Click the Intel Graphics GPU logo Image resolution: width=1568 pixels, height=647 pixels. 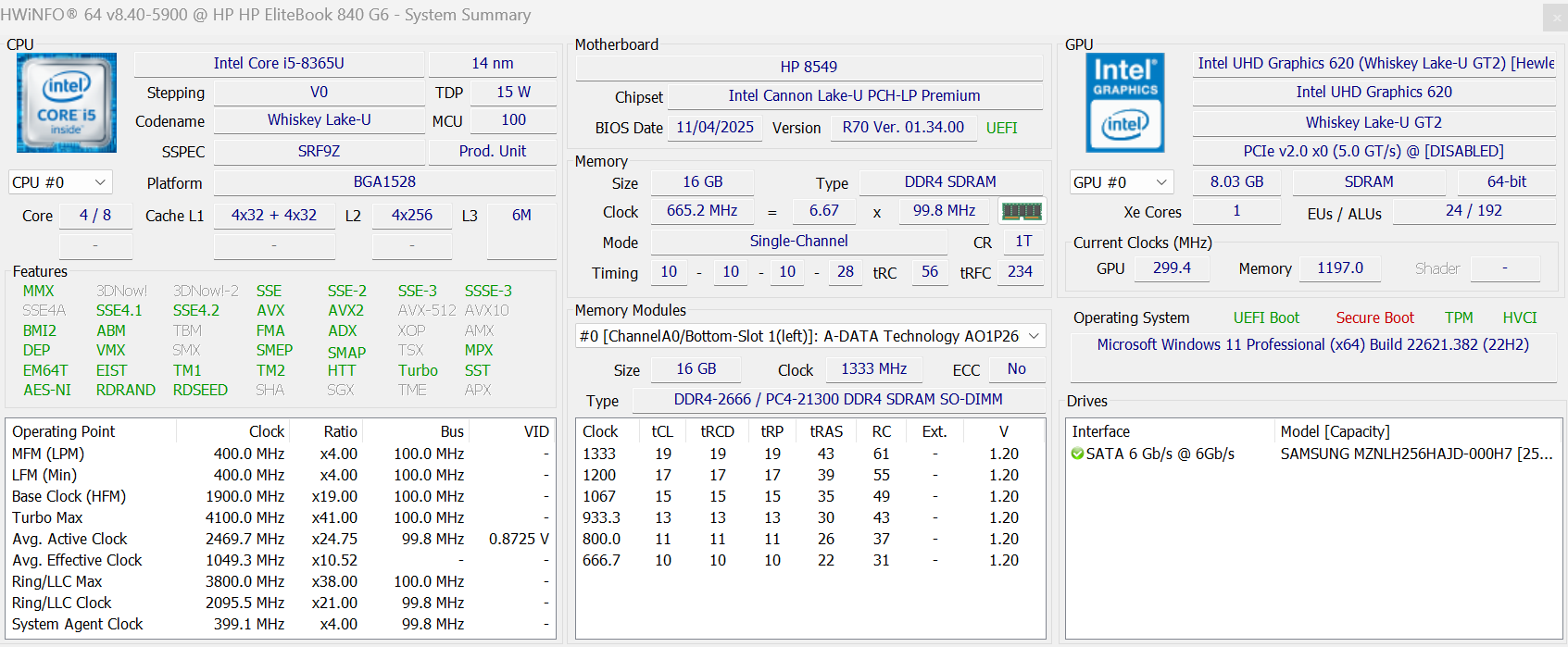(1124, 103)
